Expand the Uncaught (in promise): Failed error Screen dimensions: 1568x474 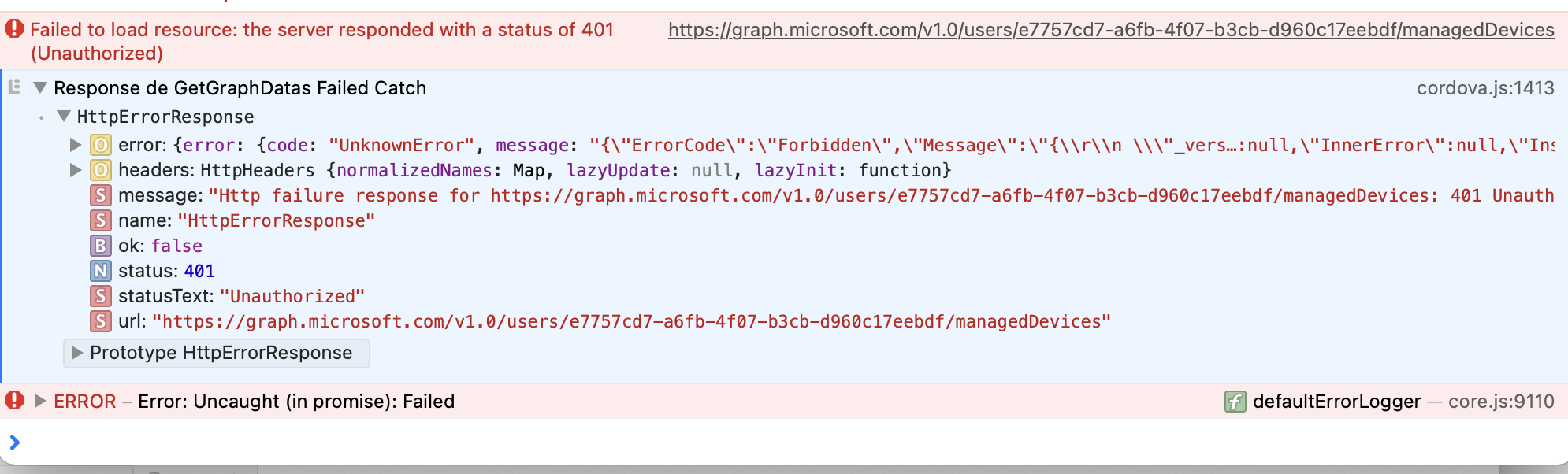coord(39,402)
